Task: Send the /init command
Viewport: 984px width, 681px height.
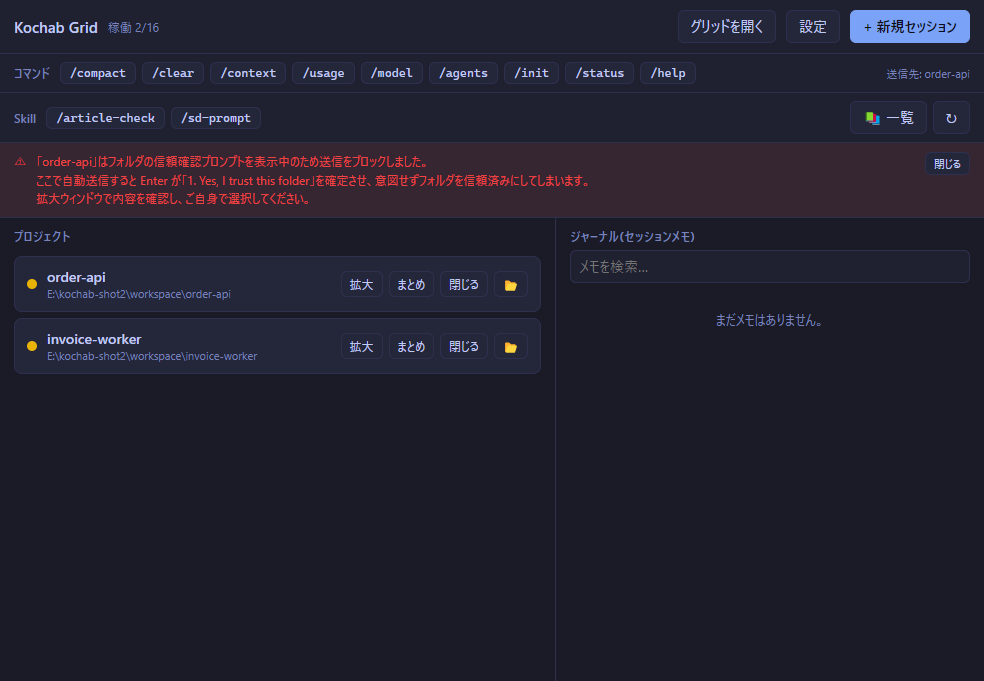Action: (532, 73)
